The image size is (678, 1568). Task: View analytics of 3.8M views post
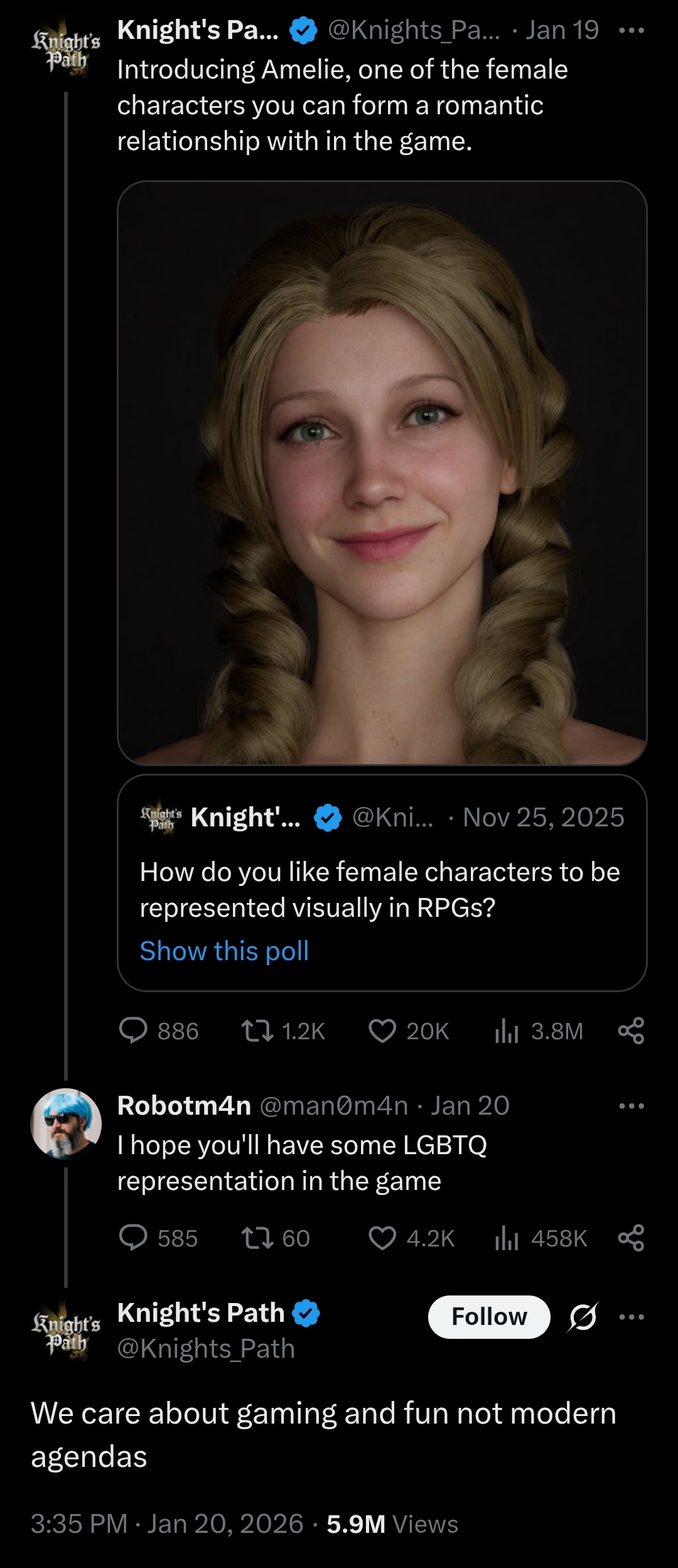coord(507,1030)
